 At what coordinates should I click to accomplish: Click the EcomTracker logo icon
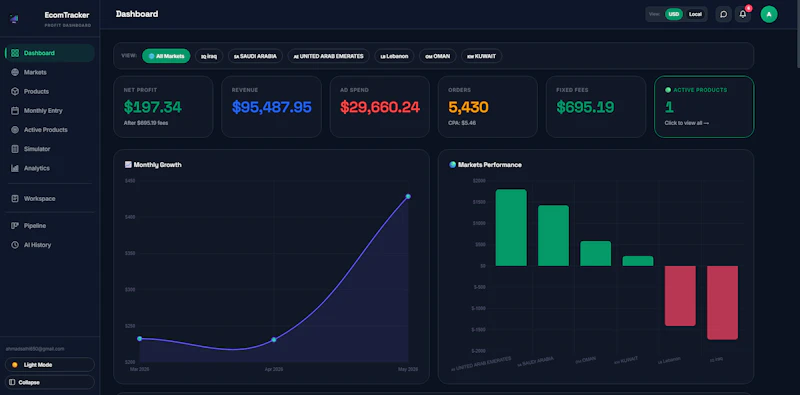[x=14, y=19]
